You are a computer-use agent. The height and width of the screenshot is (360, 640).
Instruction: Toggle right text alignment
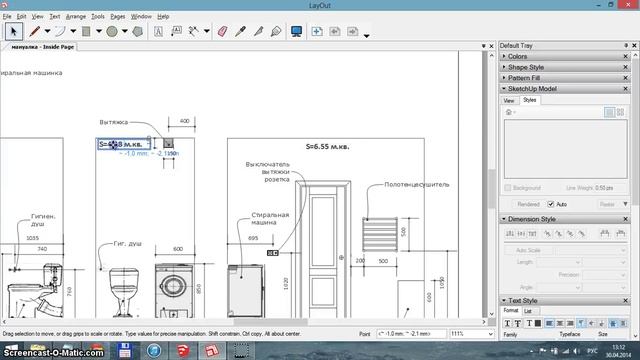click(570, 323)
